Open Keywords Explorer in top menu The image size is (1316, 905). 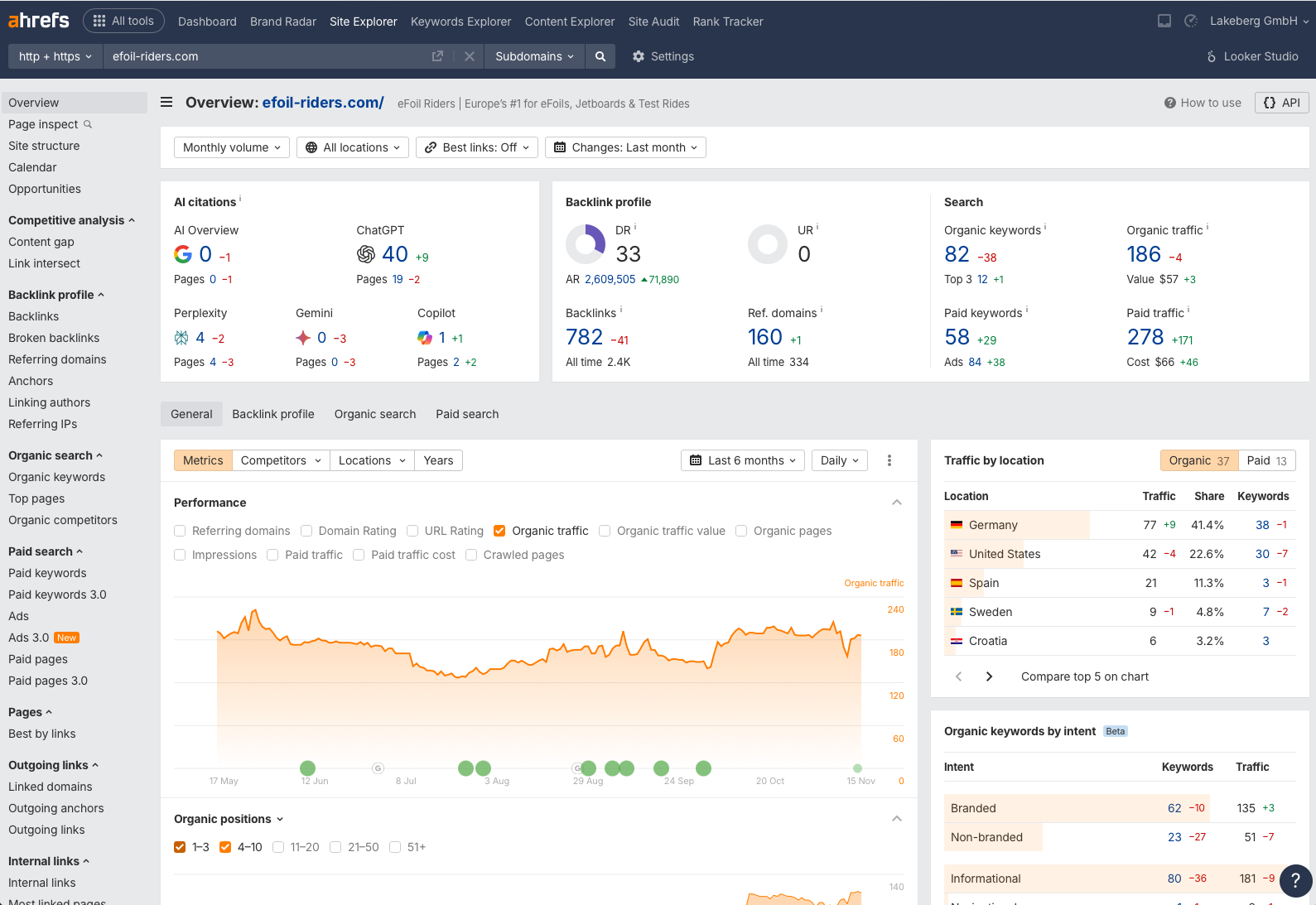tap(460, 22)
